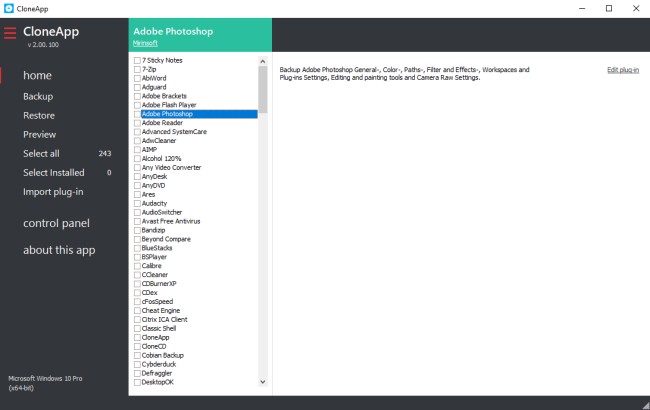Select Restore in the sidebar
Viewport: 650px width, 410px height.
click(x=39, y=116)
